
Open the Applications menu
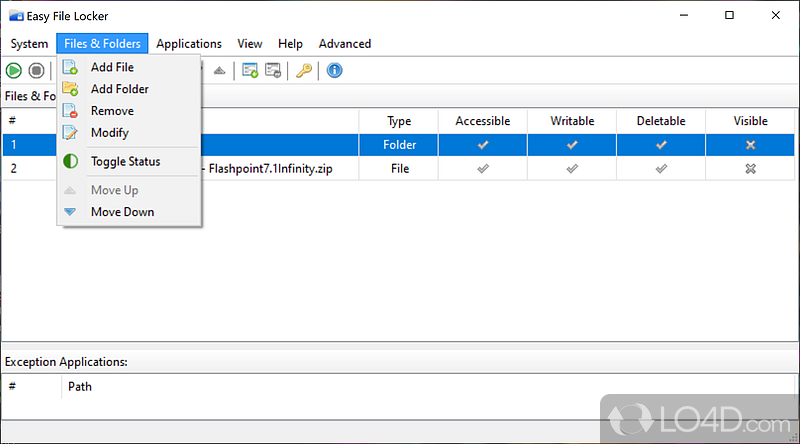189,44
